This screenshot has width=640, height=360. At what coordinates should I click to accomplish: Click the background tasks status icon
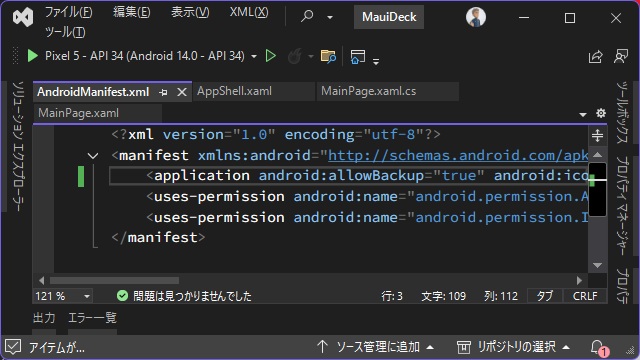click(x=13, y=347)
